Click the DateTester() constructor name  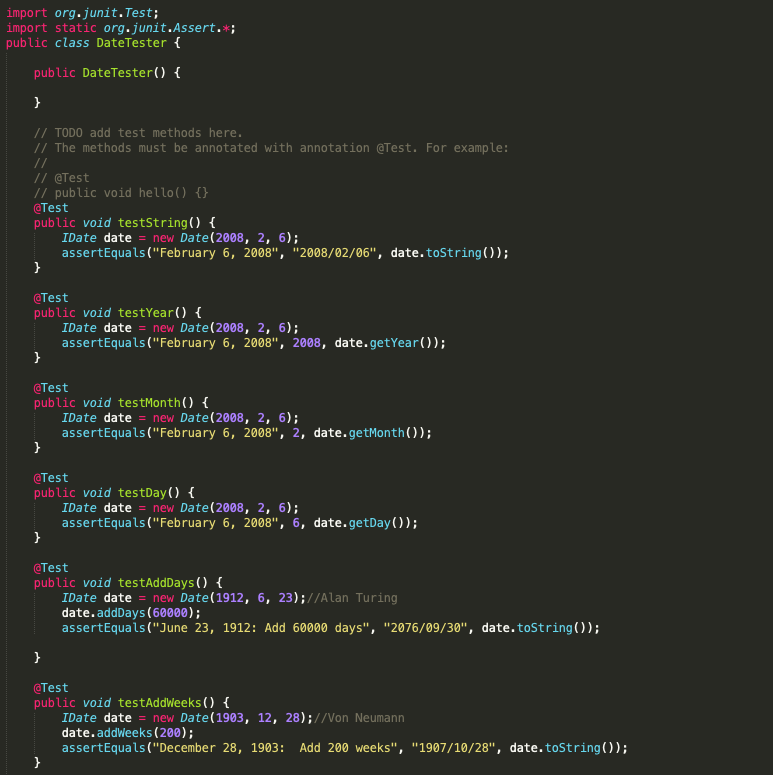(x=117, y=73)
